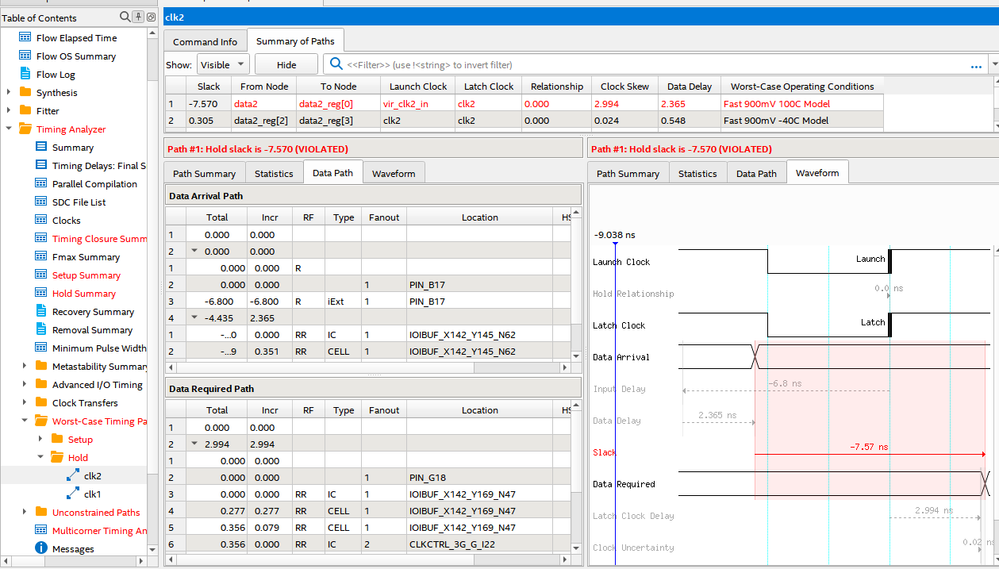Expand the Setup folder under Worst-Case Timing
The width and height of the screenshot is (999, 569).
coord(41,439)
